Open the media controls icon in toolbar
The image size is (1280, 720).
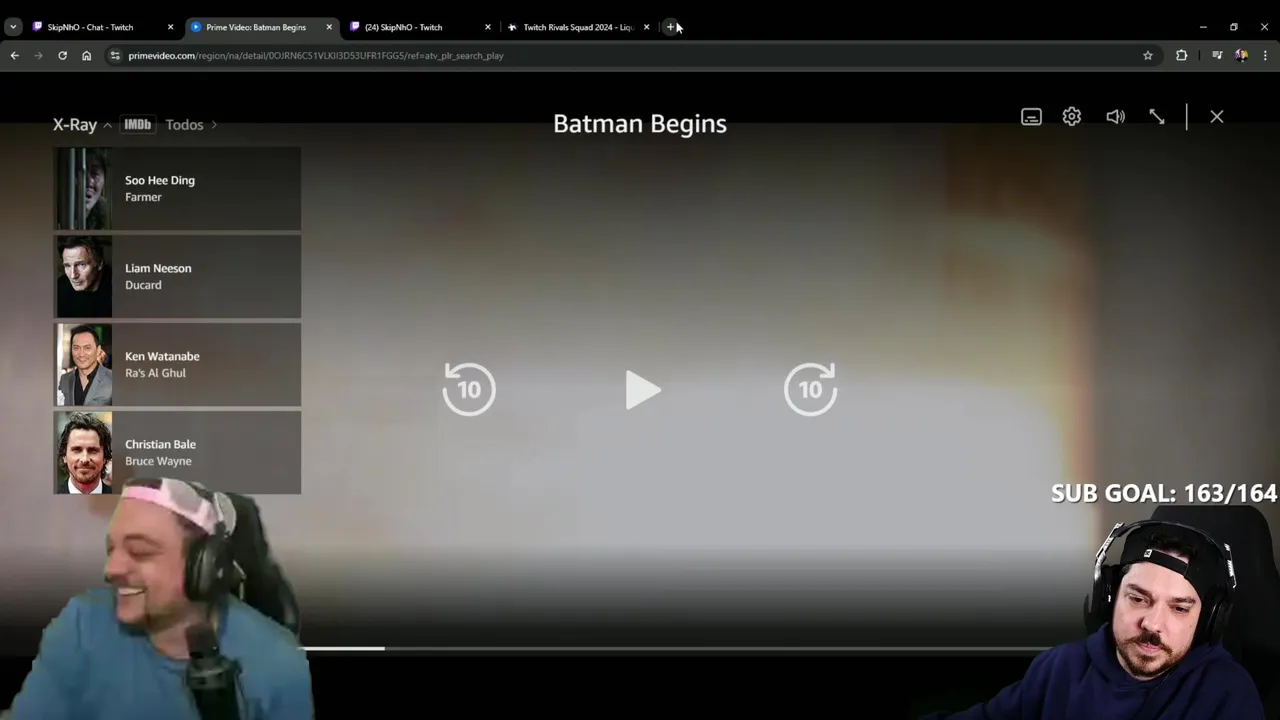pos(1217,56)
